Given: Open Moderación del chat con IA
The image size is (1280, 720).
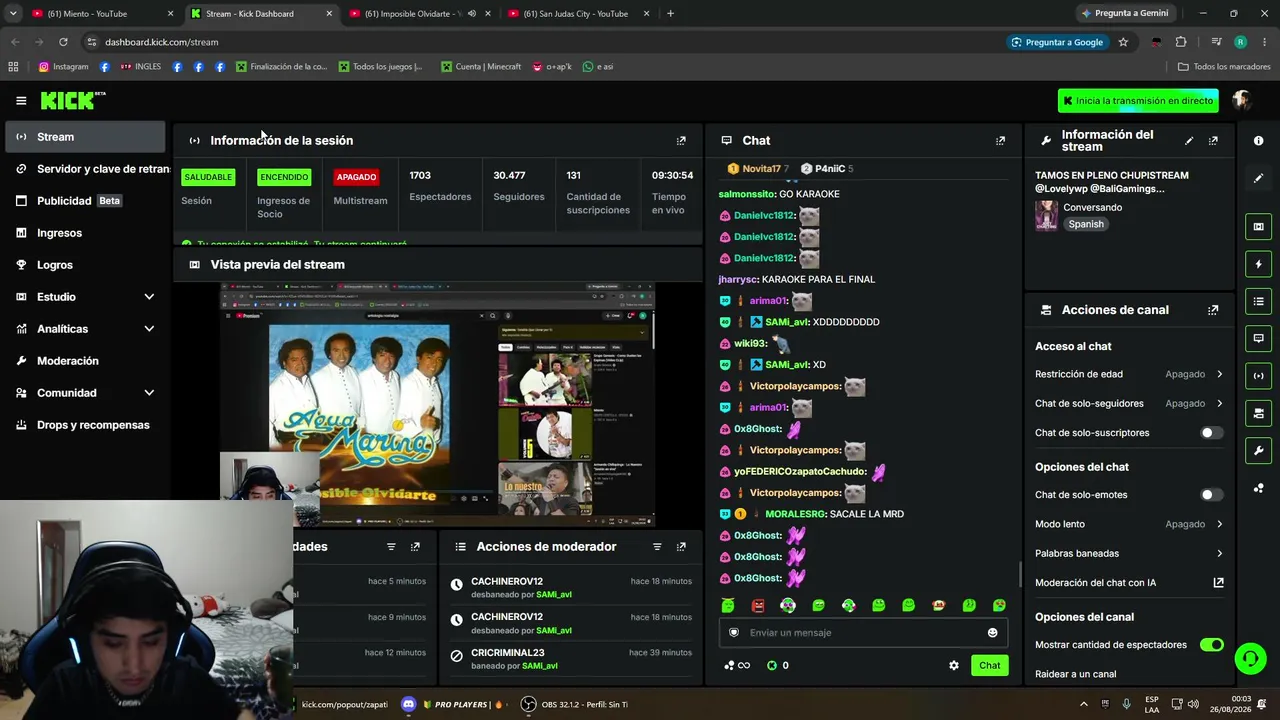Looking at the screenshot, I should (x=1129, y=583).
